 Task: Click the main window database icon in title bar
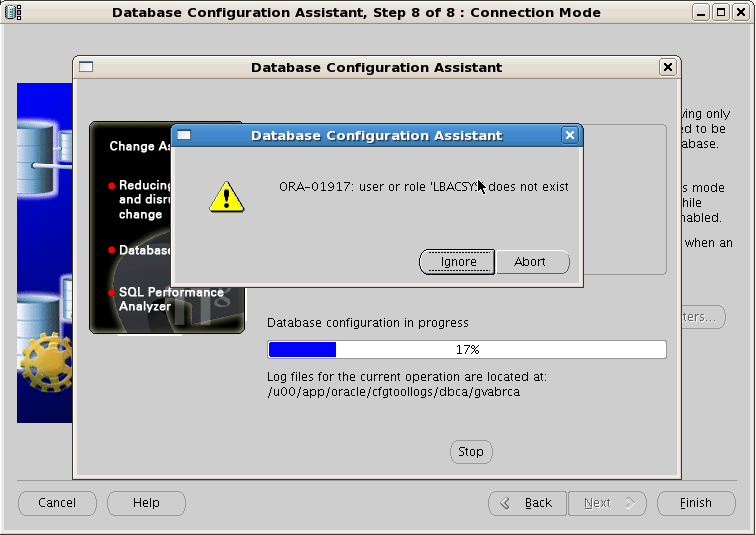[13, 12]
